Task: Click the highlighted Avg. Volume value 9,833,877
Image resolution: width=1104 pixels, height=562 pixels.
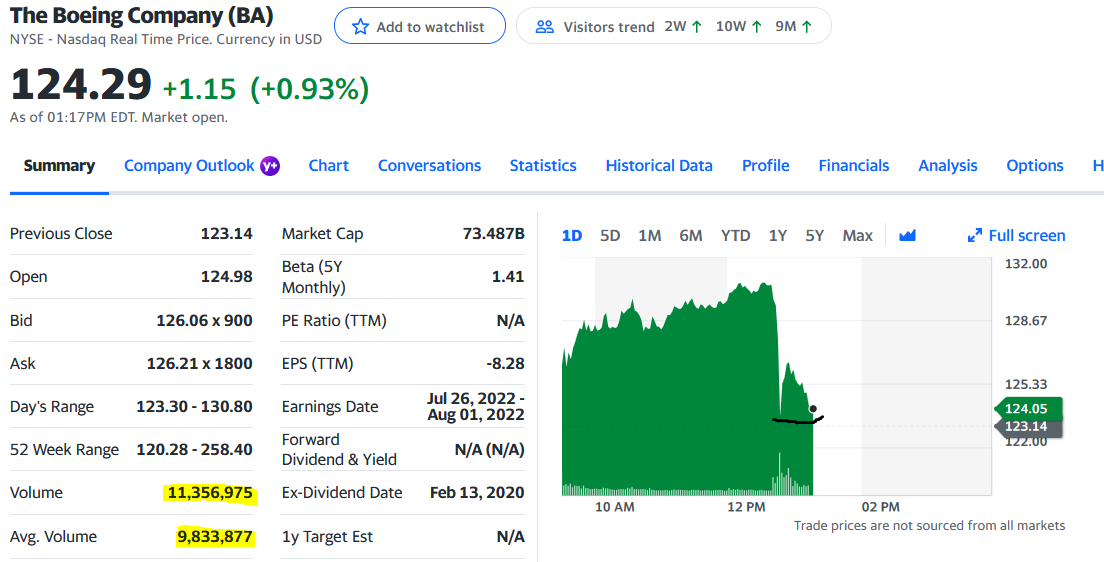Action: click(x=215, y=537)
